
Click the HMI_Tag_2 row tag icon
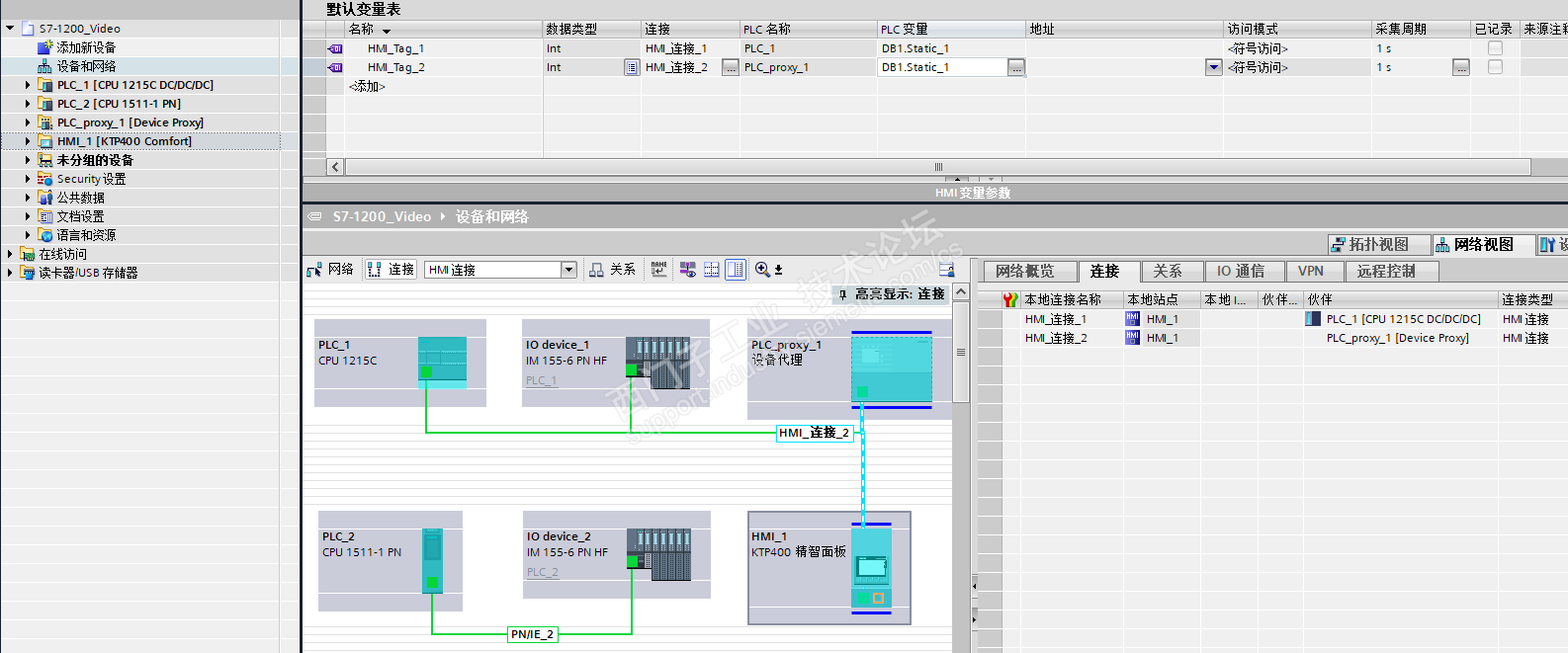[335, 67]
